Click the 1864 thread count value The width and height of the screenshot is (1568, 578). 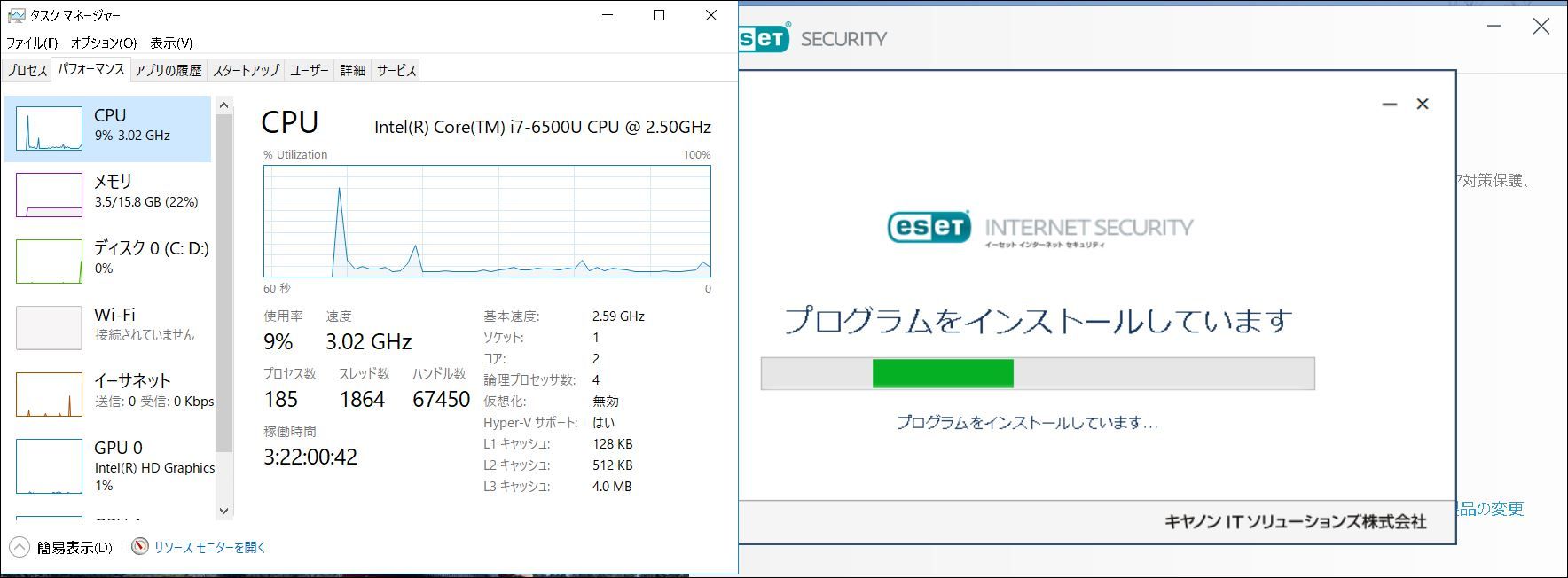[x=362, y=399]
